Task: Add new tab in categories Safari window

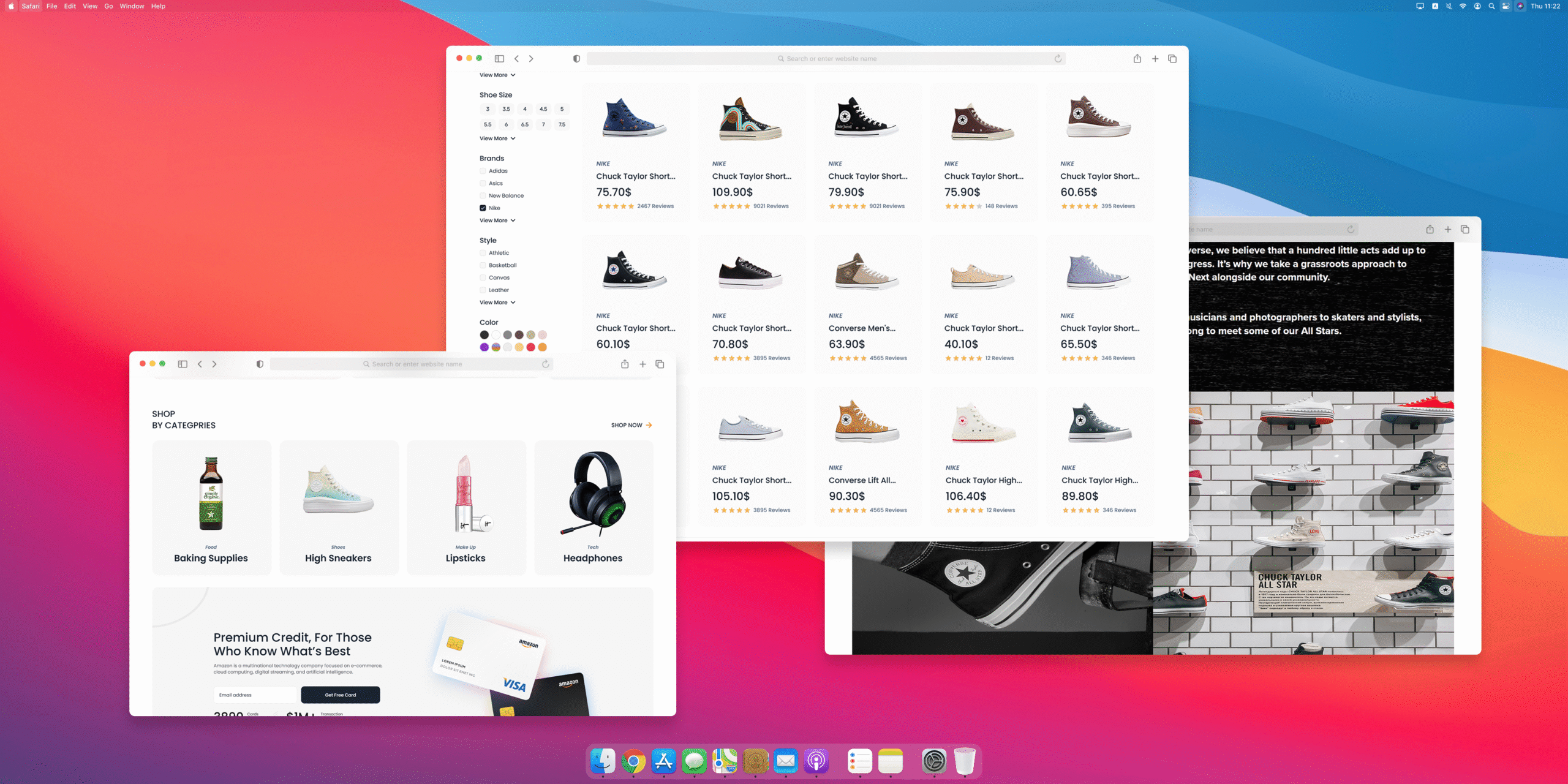Action: pyautogui.click(x=643, y=364)
